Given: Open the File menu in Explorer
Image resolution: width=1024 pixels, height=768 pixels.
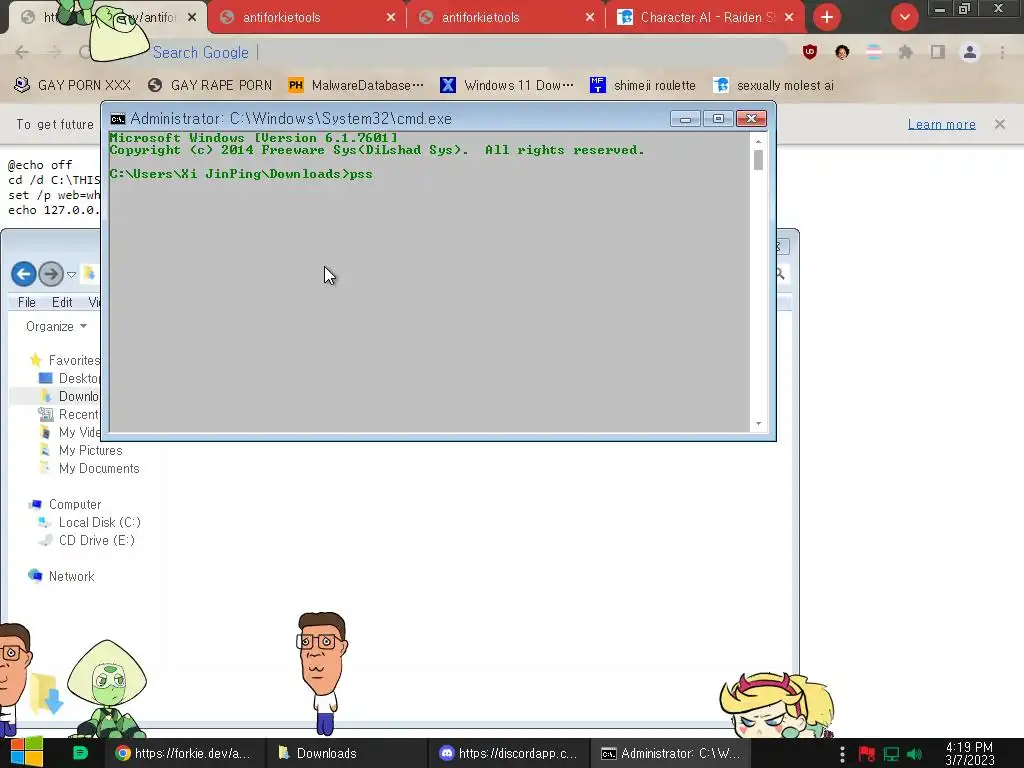Looking at the screenshot, I should click(27, 302).
